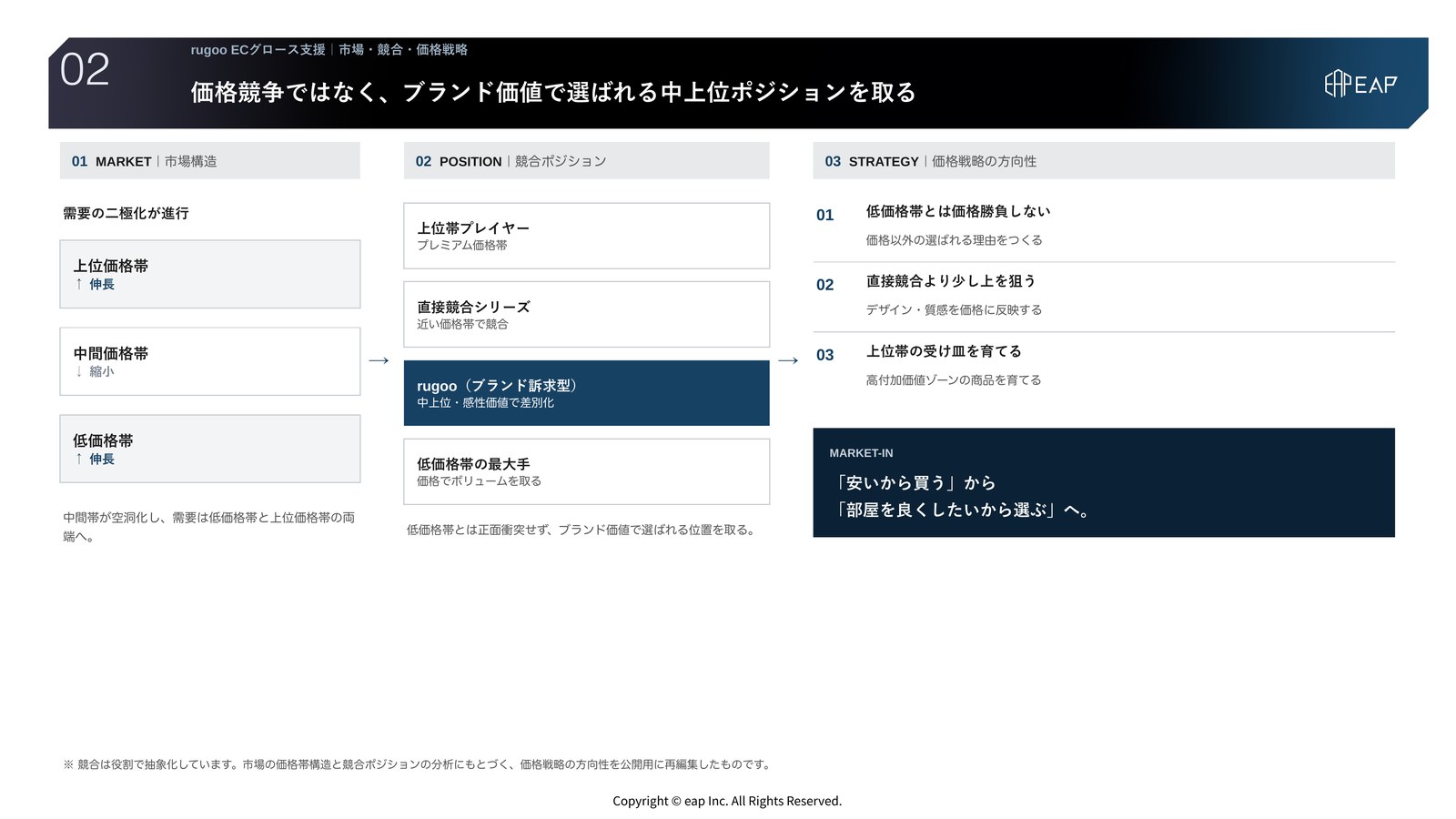Click the 直接競合シリーズ box
The height and width of the screenshot is (819, 1456).
tap(586, 314)
